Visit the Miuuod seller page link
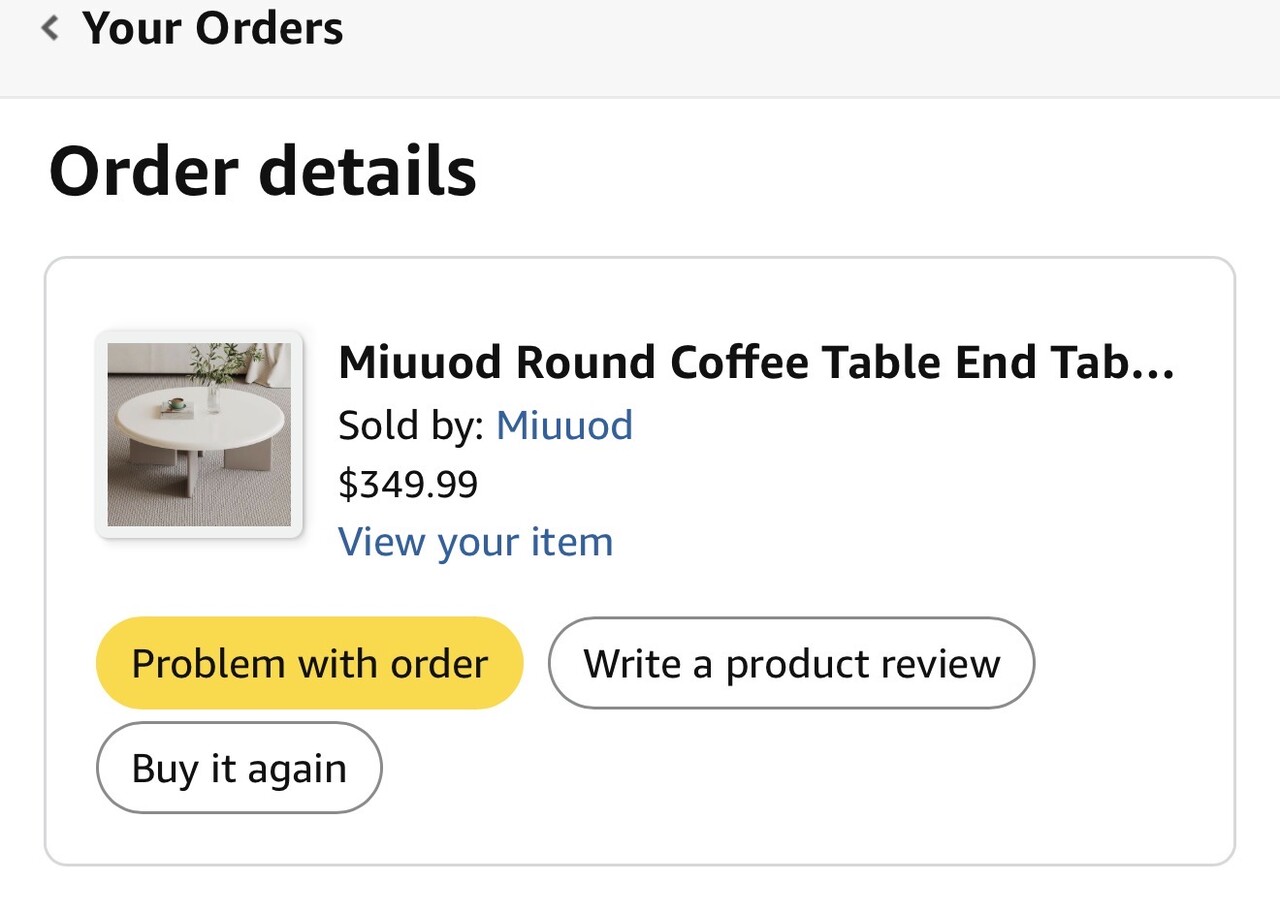1280x914 pixels. (564, 425)
